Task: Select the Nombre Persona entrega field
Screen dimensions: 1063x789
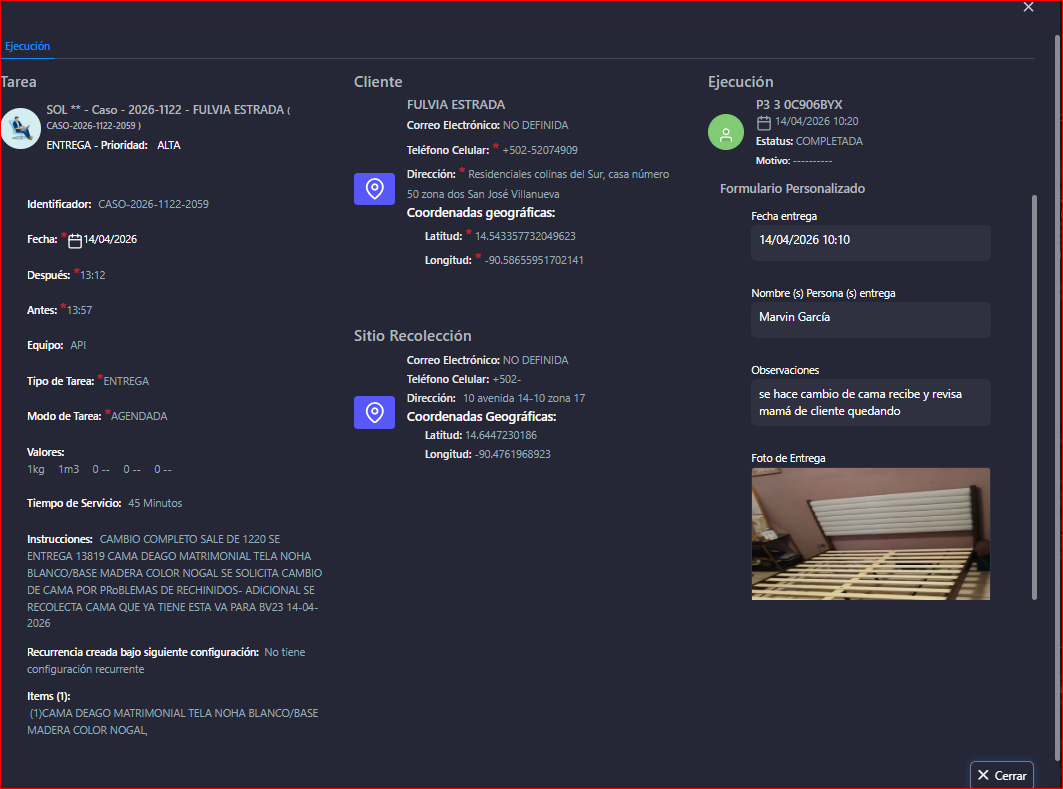Action: pyautogui.click(x=870, y=318)
